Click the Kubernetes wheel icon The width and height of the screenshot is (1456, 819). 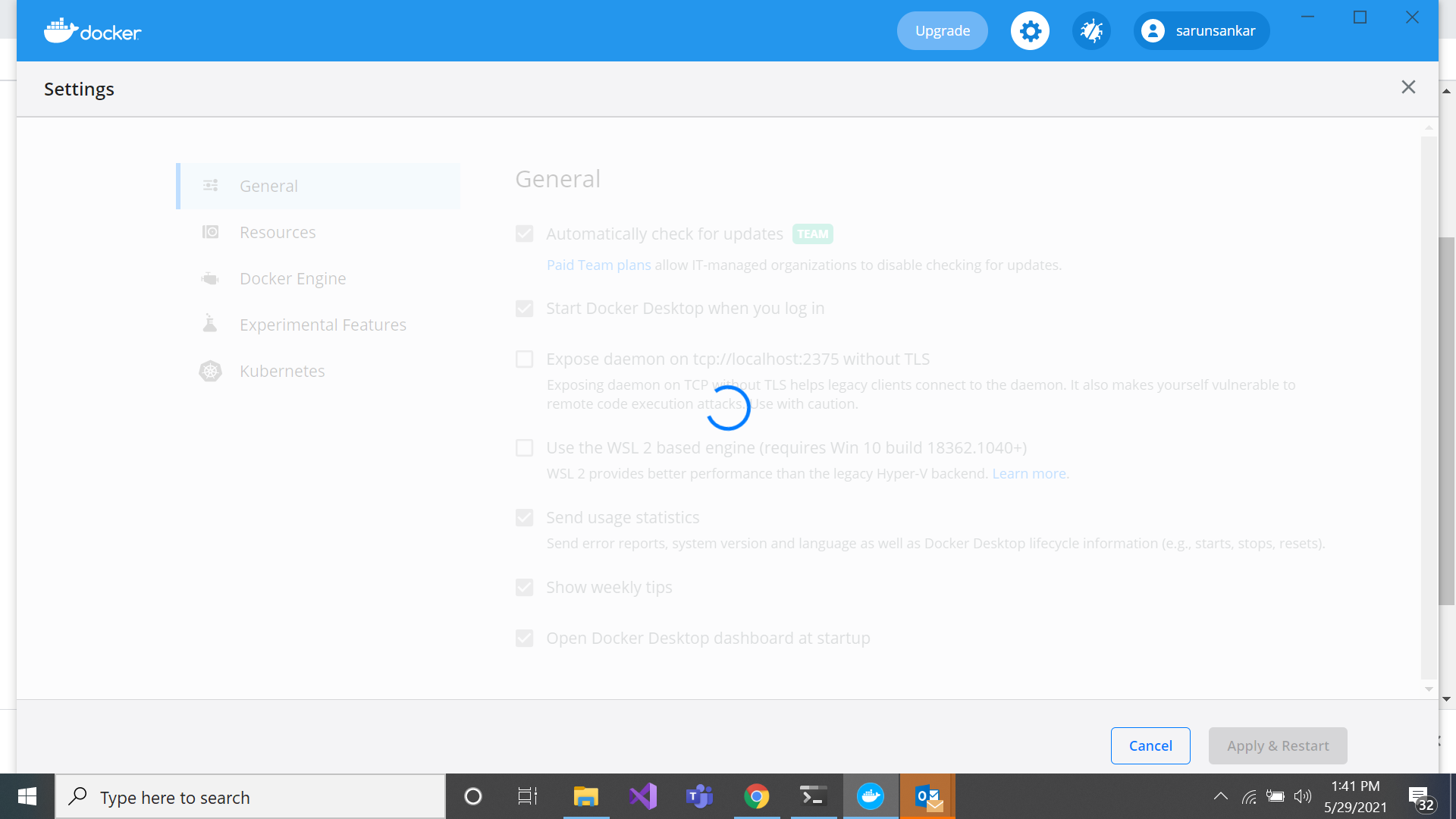210,371
